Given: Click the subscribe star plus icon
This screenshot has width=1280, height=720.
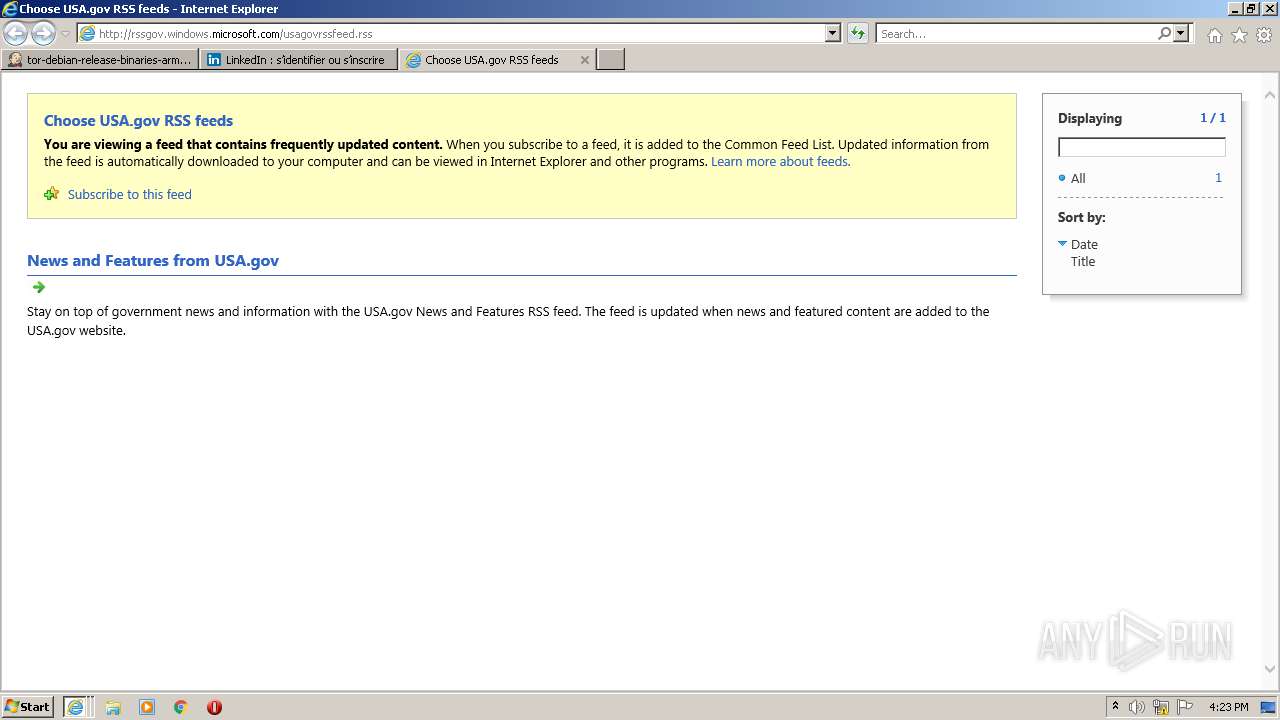Looking at the screenshot, I should pyautogui.click(x=52, y=194).
